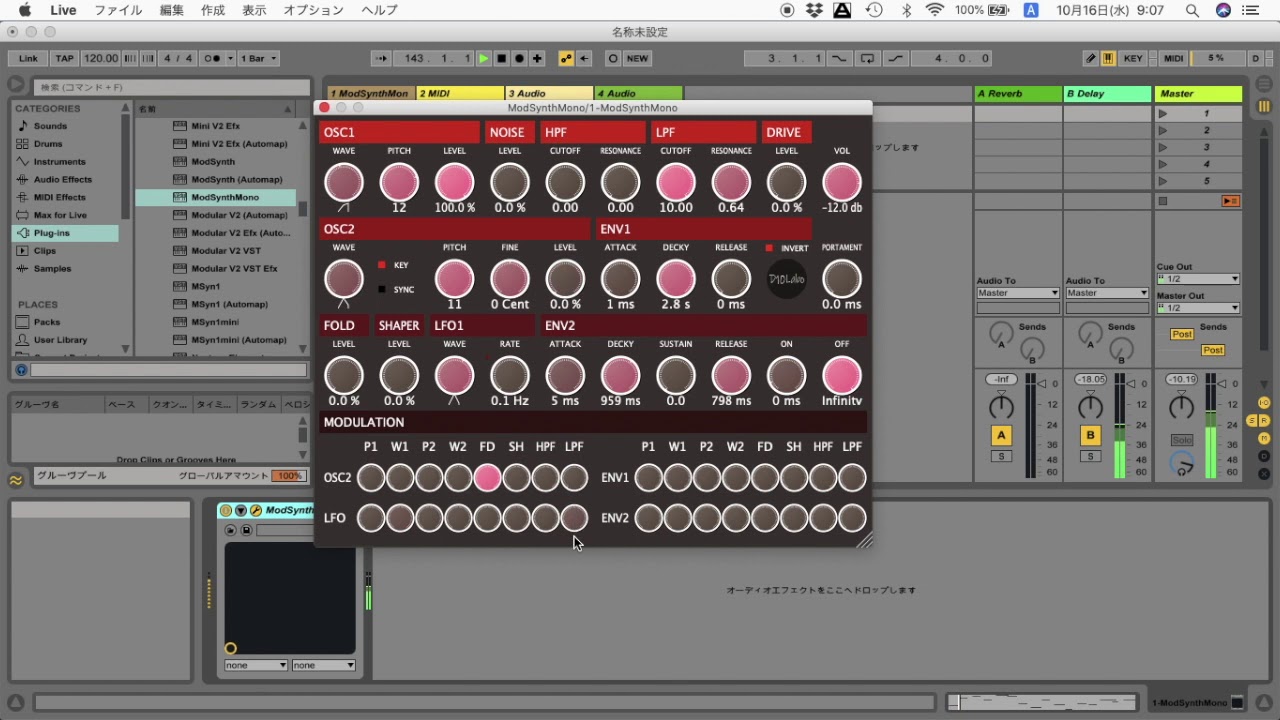Enable MIDI Map Mode with the MIDI button
Image resolution: width=1280 pixels, height=720 pixels.
tap(1174, 58)
